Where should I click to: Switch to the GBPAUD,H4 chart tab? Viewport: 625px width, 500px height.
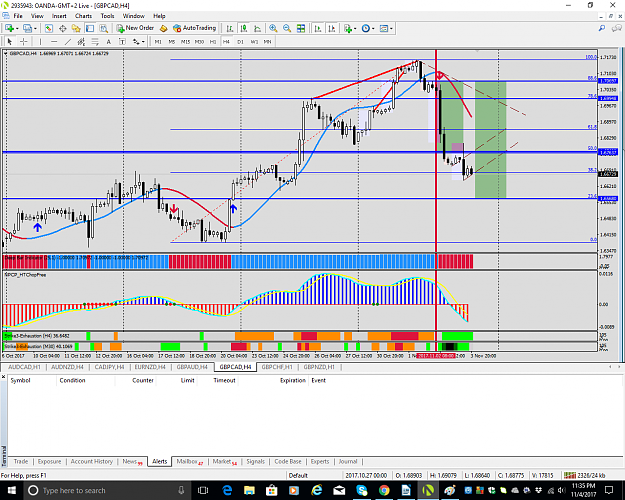[192, 367]
